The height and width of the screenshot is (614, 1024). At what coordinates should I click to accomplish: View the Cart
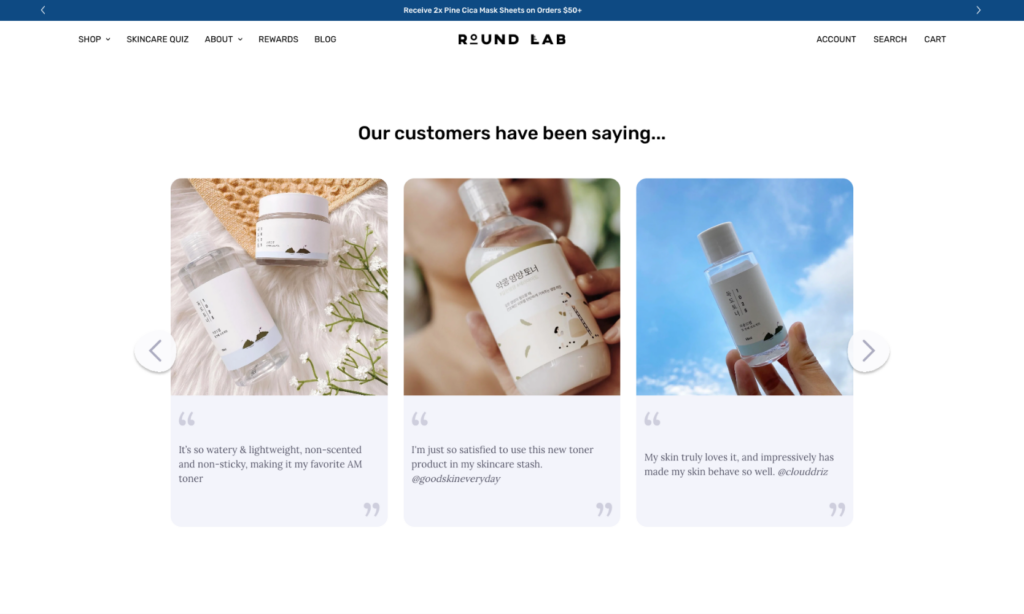click(935, 39)
